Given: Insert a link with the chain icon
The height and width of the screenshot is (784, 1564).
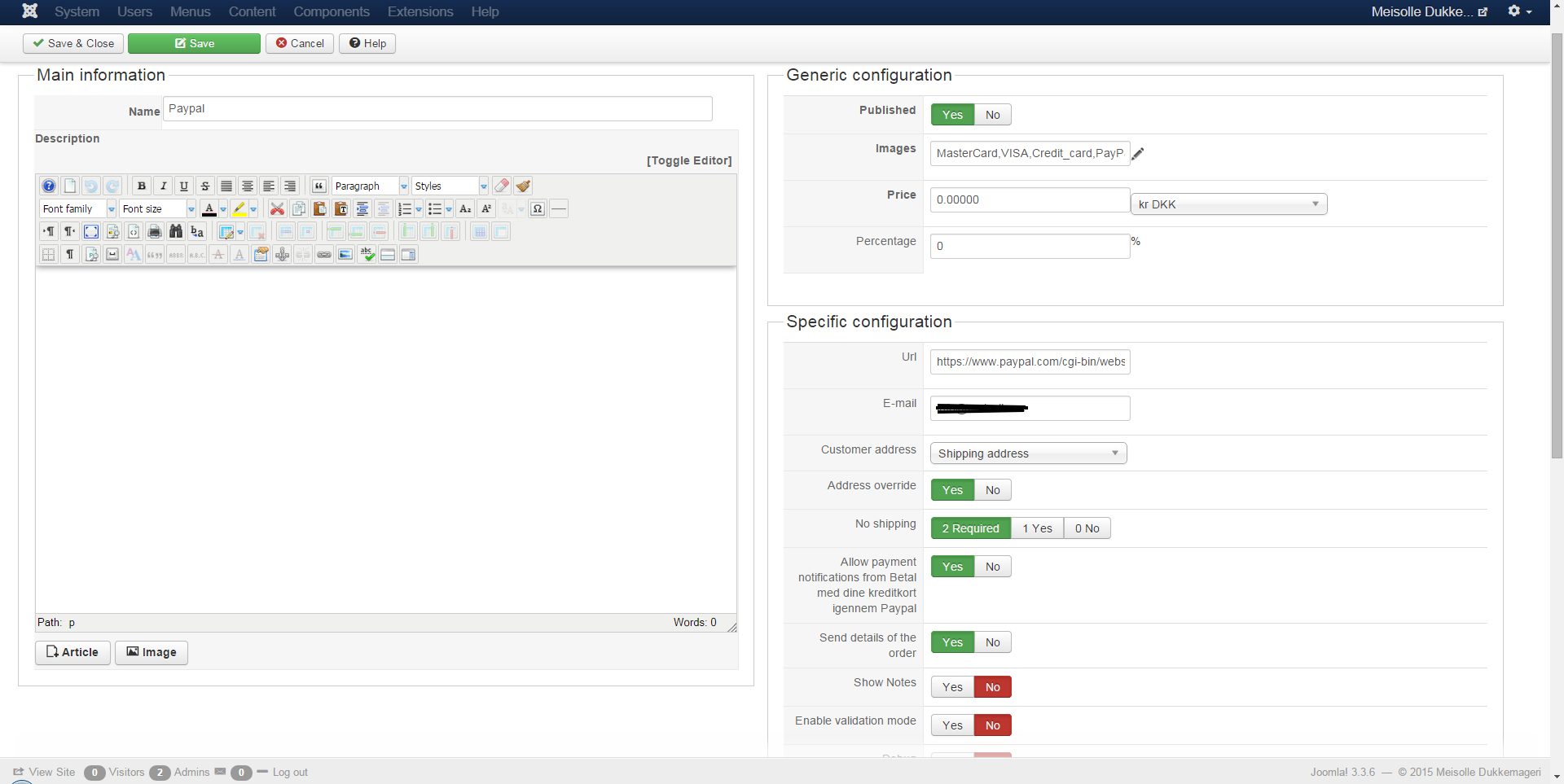Looking at the screenshot, I should 324,254.
